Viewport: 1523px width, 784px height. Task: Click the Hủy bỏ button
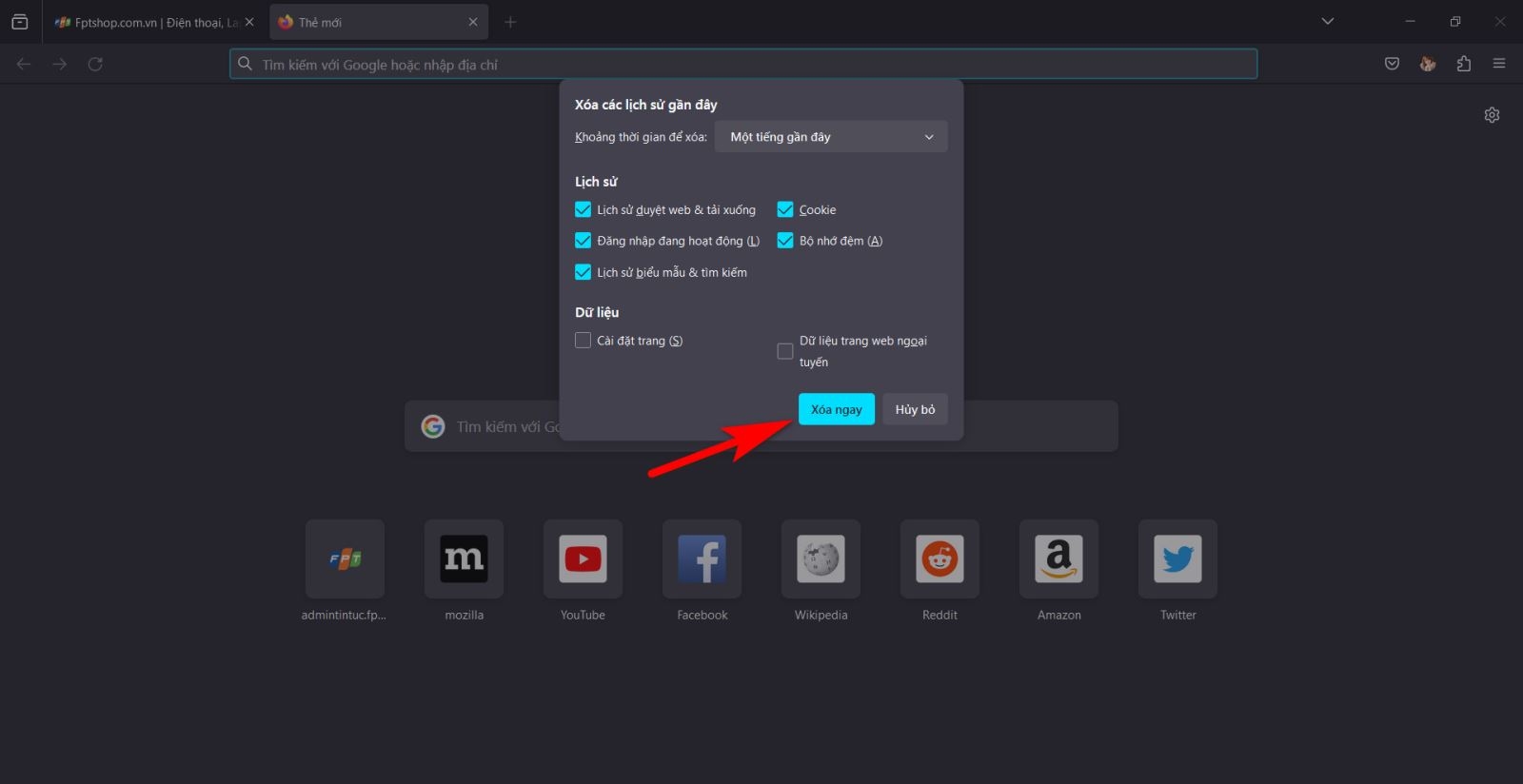pyautogui.click(x=915, y=409)
